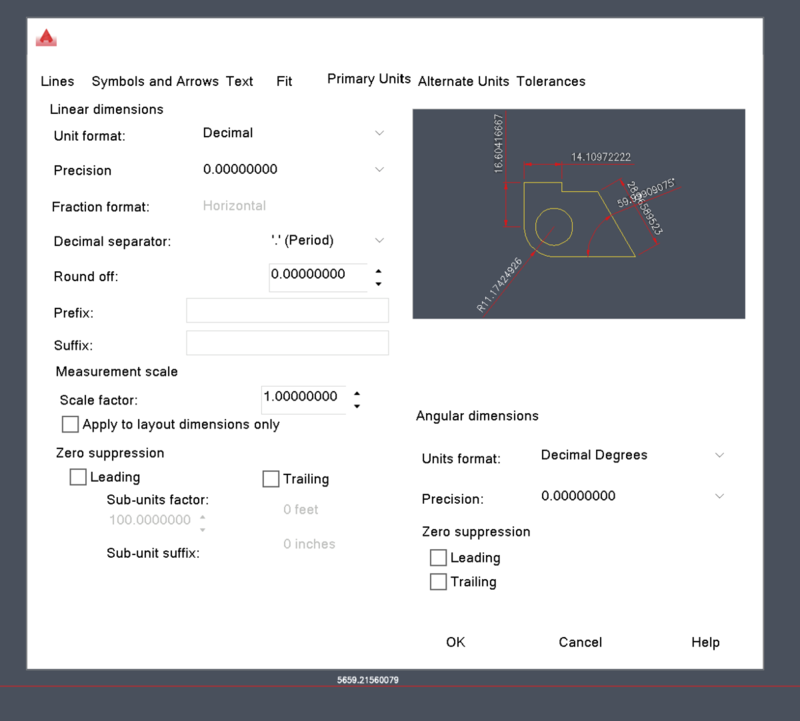Screen dimensions: 800x721
Task: Open the Decimal separator dropdown
Action: click(379, 240)
